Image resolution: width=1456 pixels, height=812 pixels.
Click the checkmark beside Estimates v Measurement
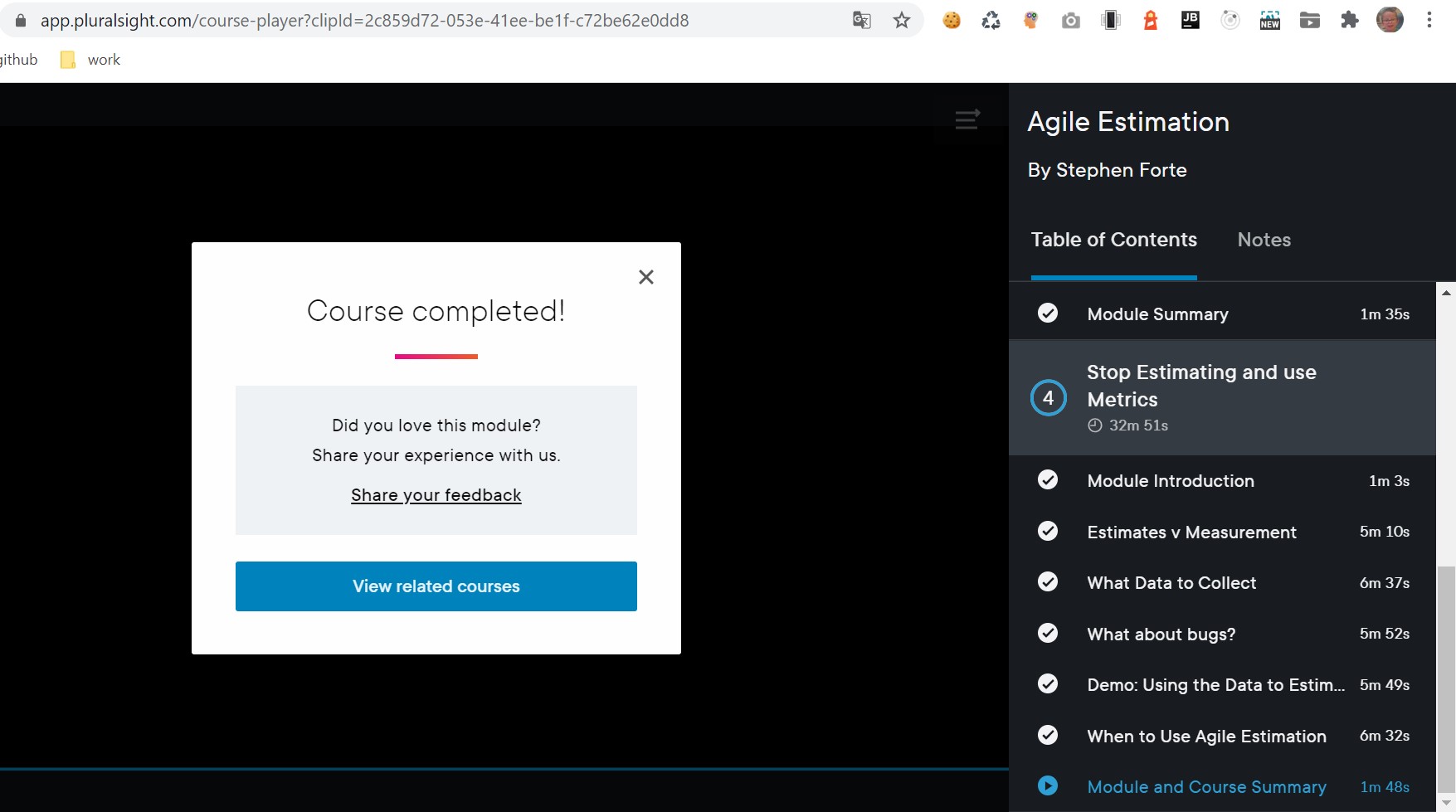tap(1048, 531)
